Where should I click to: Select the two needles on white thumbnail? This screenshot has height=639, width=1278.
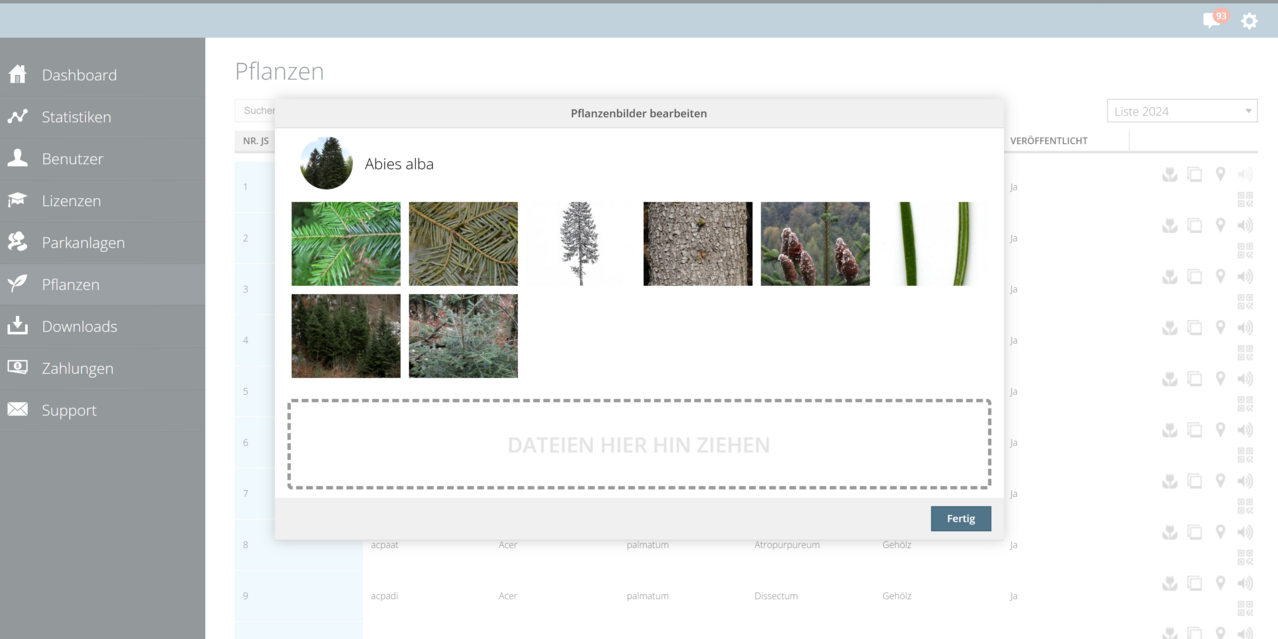[x=932, y=244]
